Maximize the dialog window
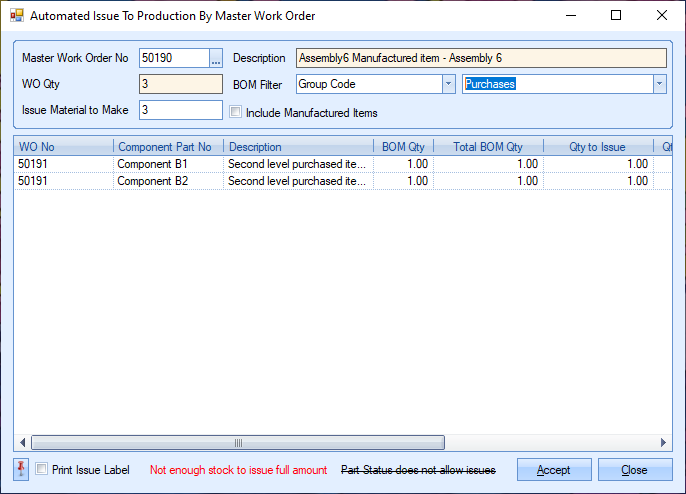This screenshot has height=494, width=686. coord(615,16)
